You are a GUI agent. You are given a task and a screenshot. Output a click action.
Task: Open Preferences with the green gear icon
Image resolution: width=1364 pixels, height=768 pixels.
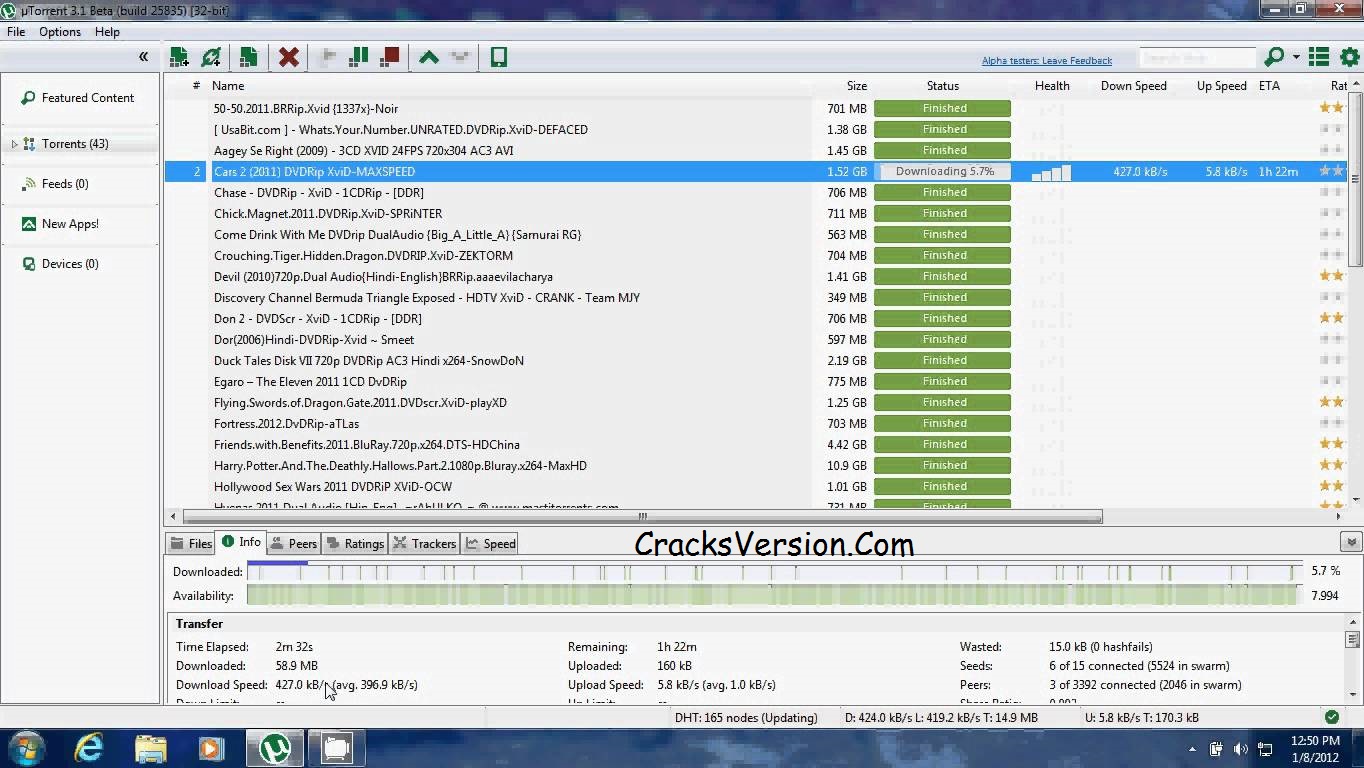(1350, 58)
